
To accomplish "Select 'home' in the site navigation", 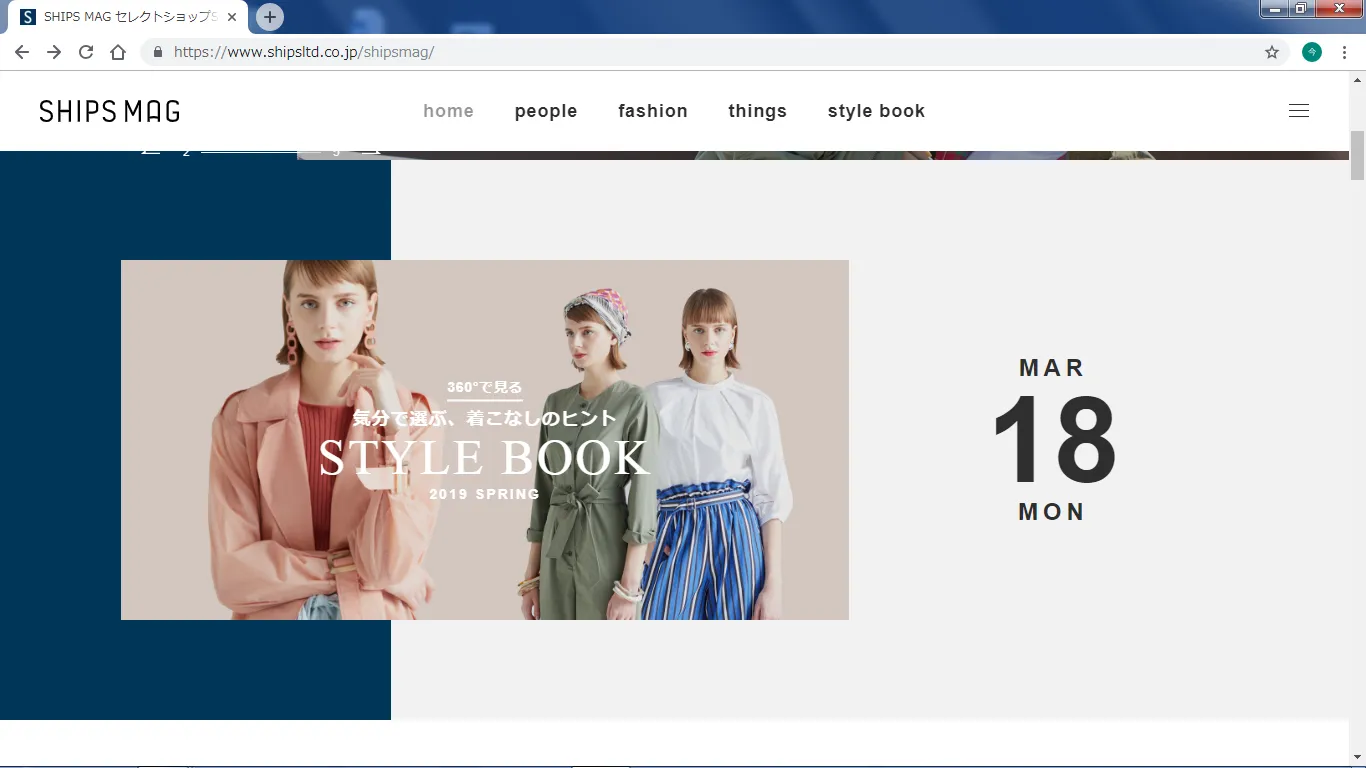I will [x=448, y=111].
